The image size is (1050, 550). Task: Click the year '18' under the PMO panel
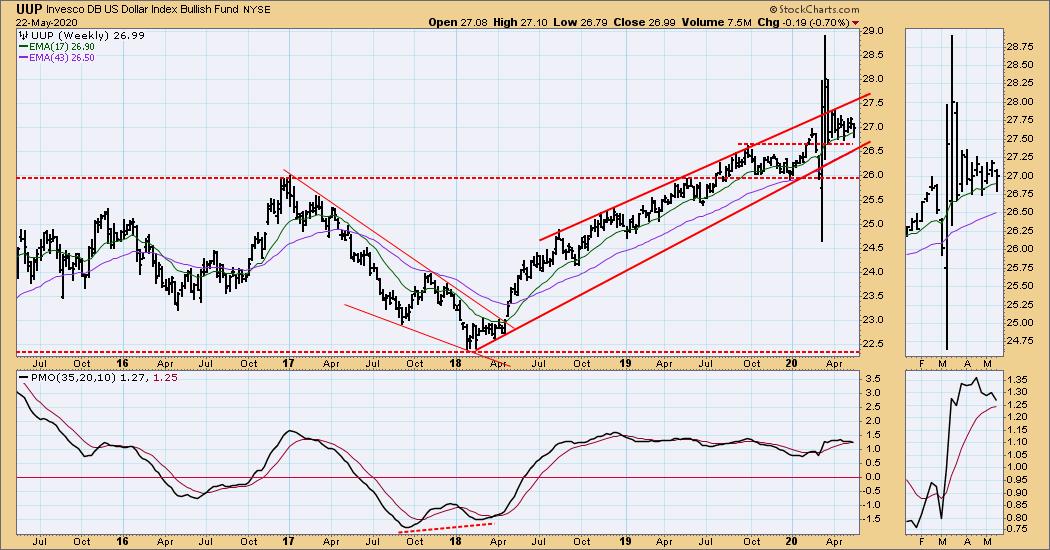click(x=455, y=541)
